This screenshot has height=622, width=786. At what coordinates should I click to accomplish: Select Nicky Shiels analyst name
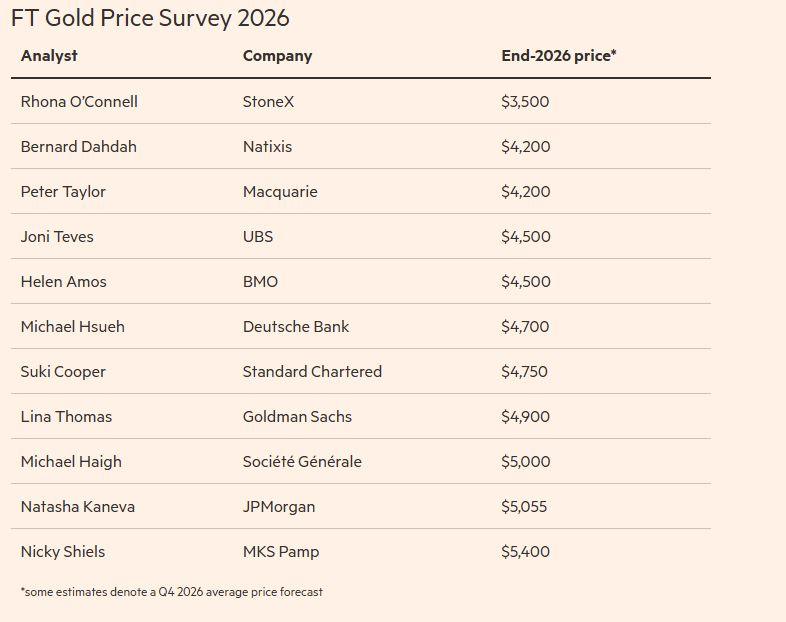click(62, 551)
